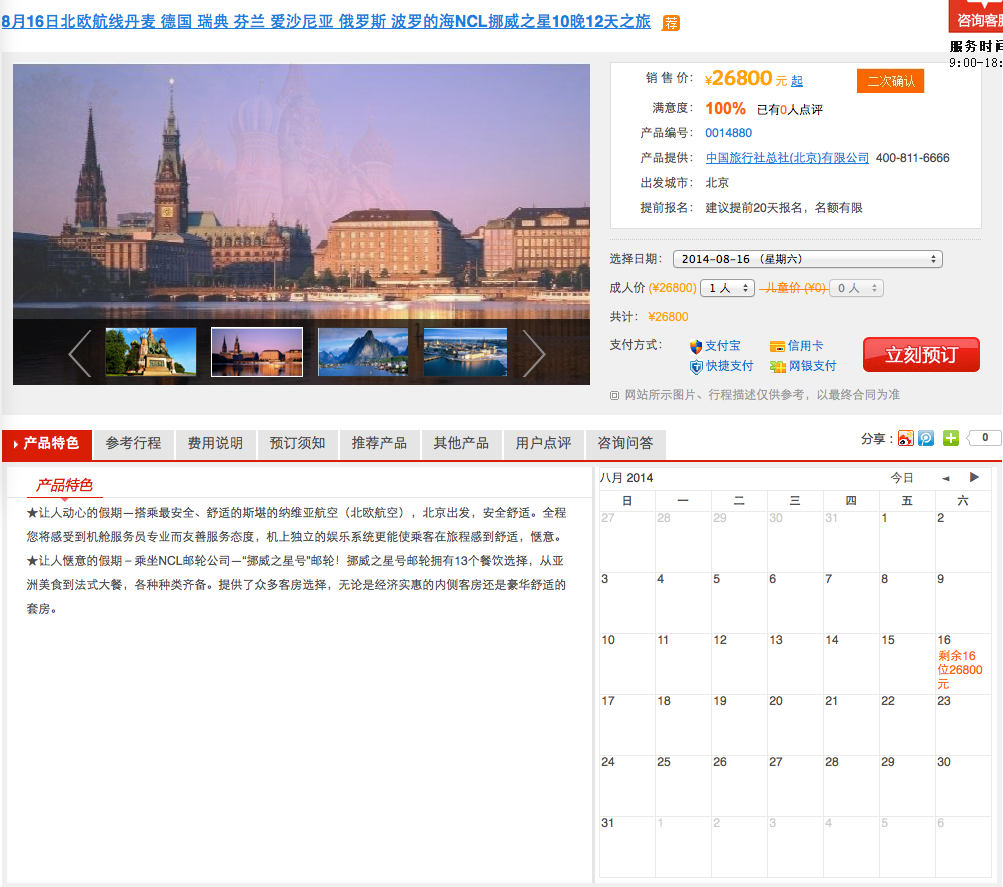
Task: Click the quick pay shield icon
Action: (696, 367)
